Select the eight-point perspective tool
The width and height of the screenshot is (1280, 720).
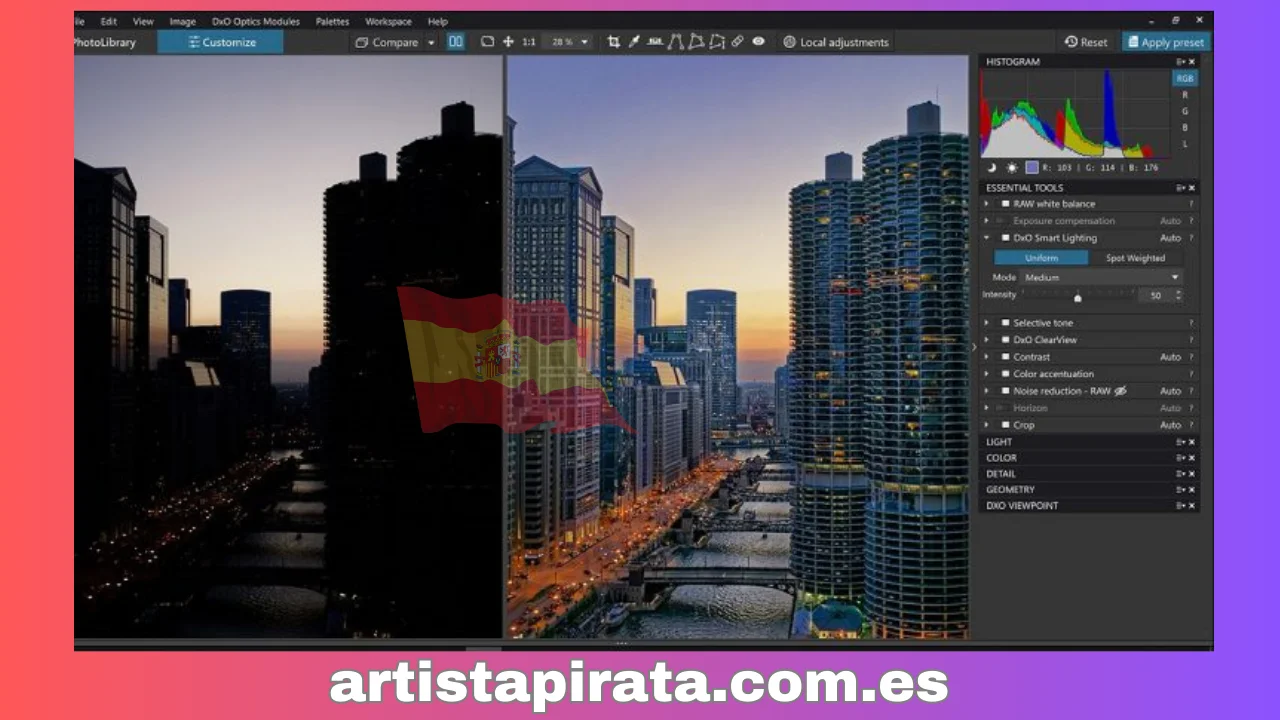pos(717,42)
